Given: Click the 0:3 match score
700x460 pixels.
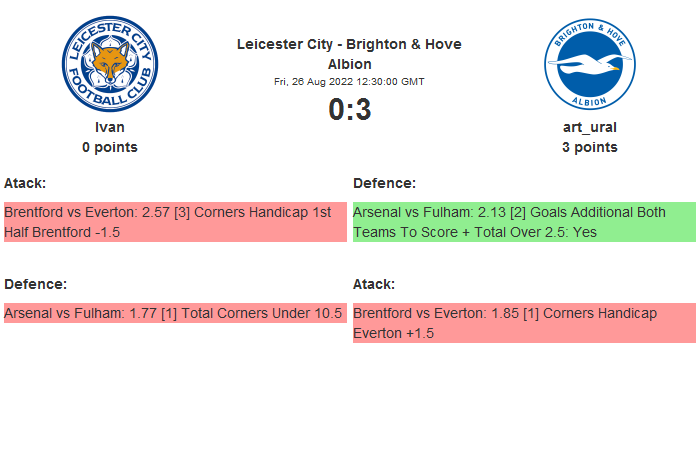Looking at the screenshot, I should [x=349, y=109].
